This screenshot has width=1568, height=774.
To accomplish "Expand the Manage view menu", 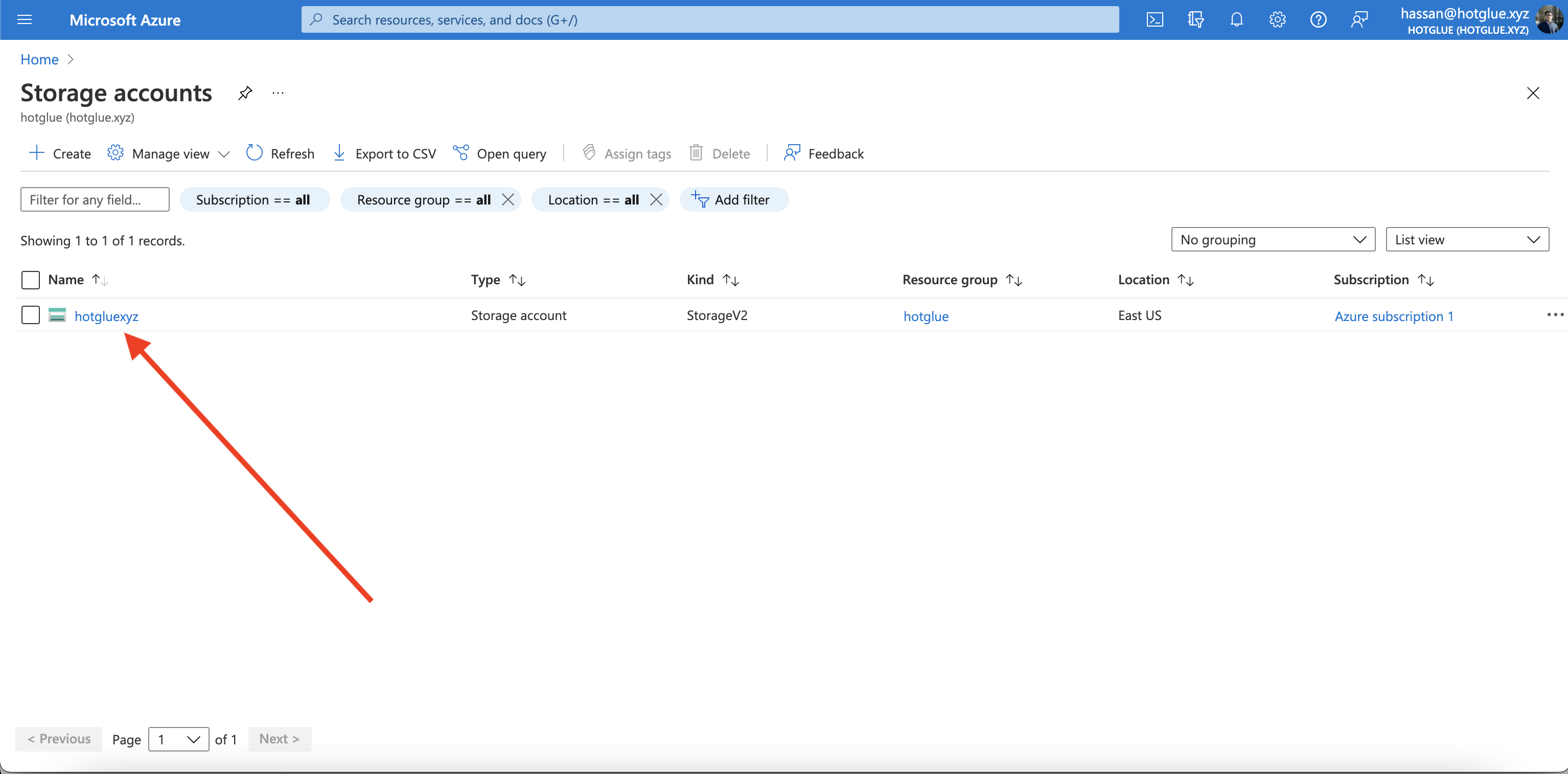I will pos(169,153).
